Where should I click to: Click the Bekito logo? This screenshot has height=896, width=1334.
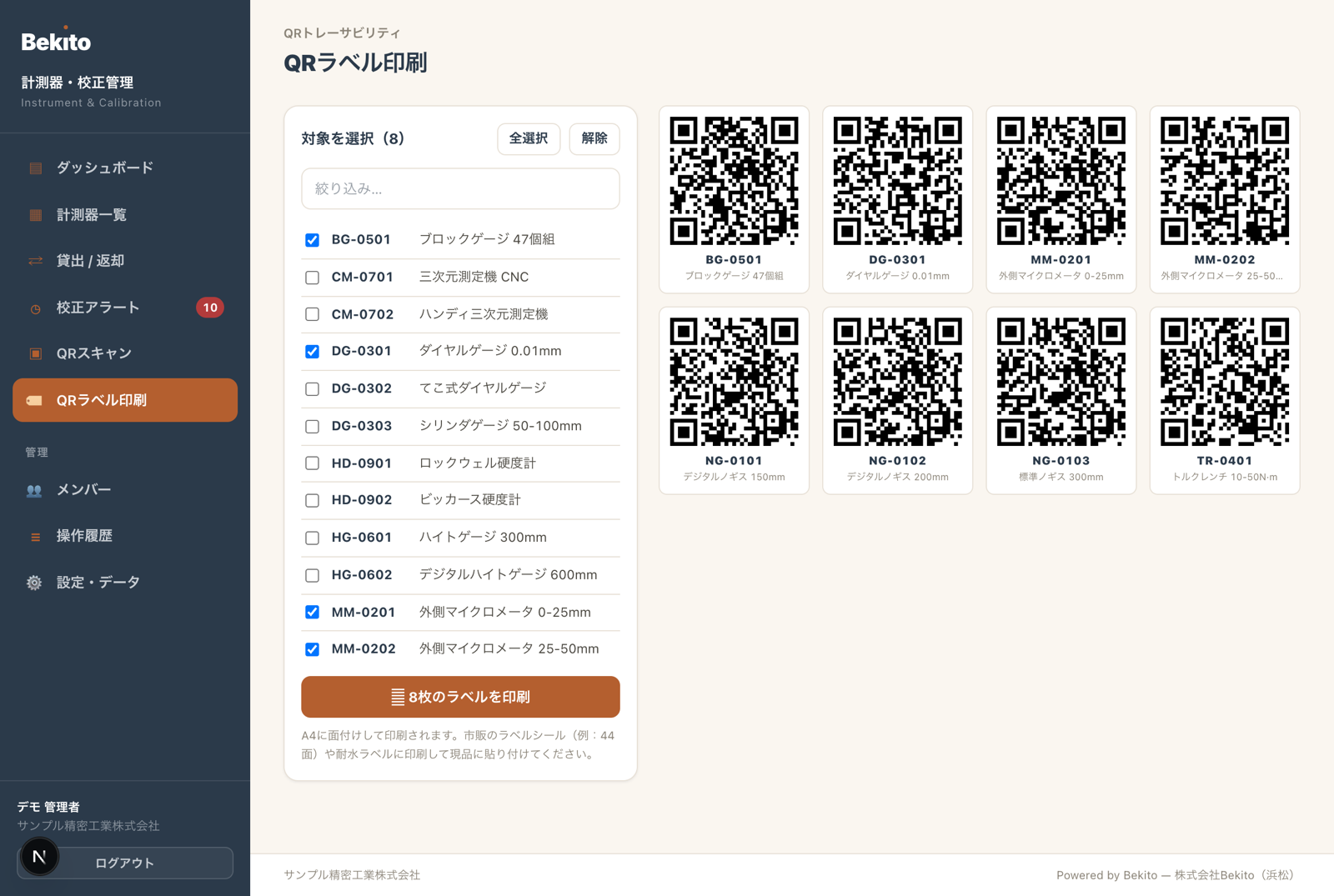tap(56, 40)
